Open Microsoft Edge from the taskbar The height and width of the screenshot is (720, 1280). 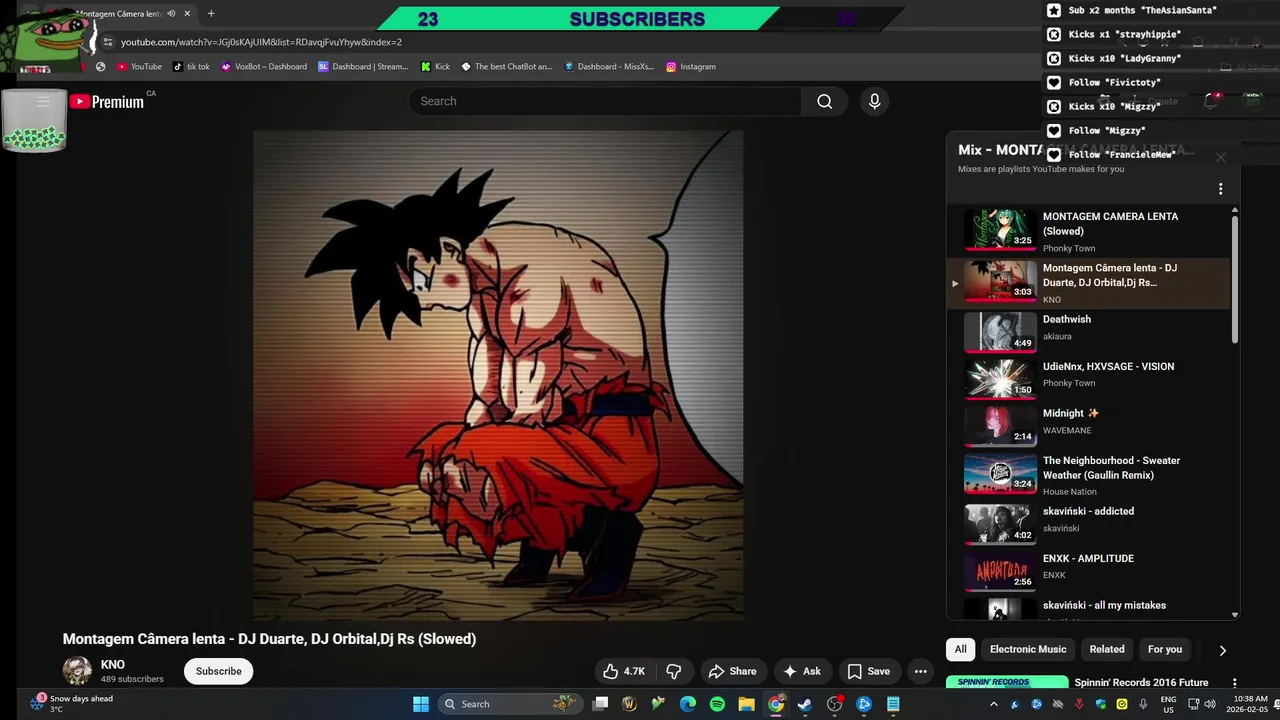point(688,704)
